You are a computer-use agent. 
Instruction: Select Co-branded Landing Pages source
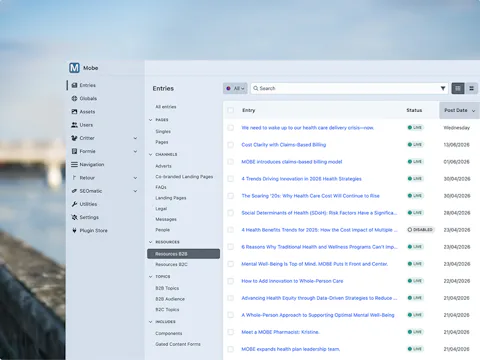pos(184,177)
